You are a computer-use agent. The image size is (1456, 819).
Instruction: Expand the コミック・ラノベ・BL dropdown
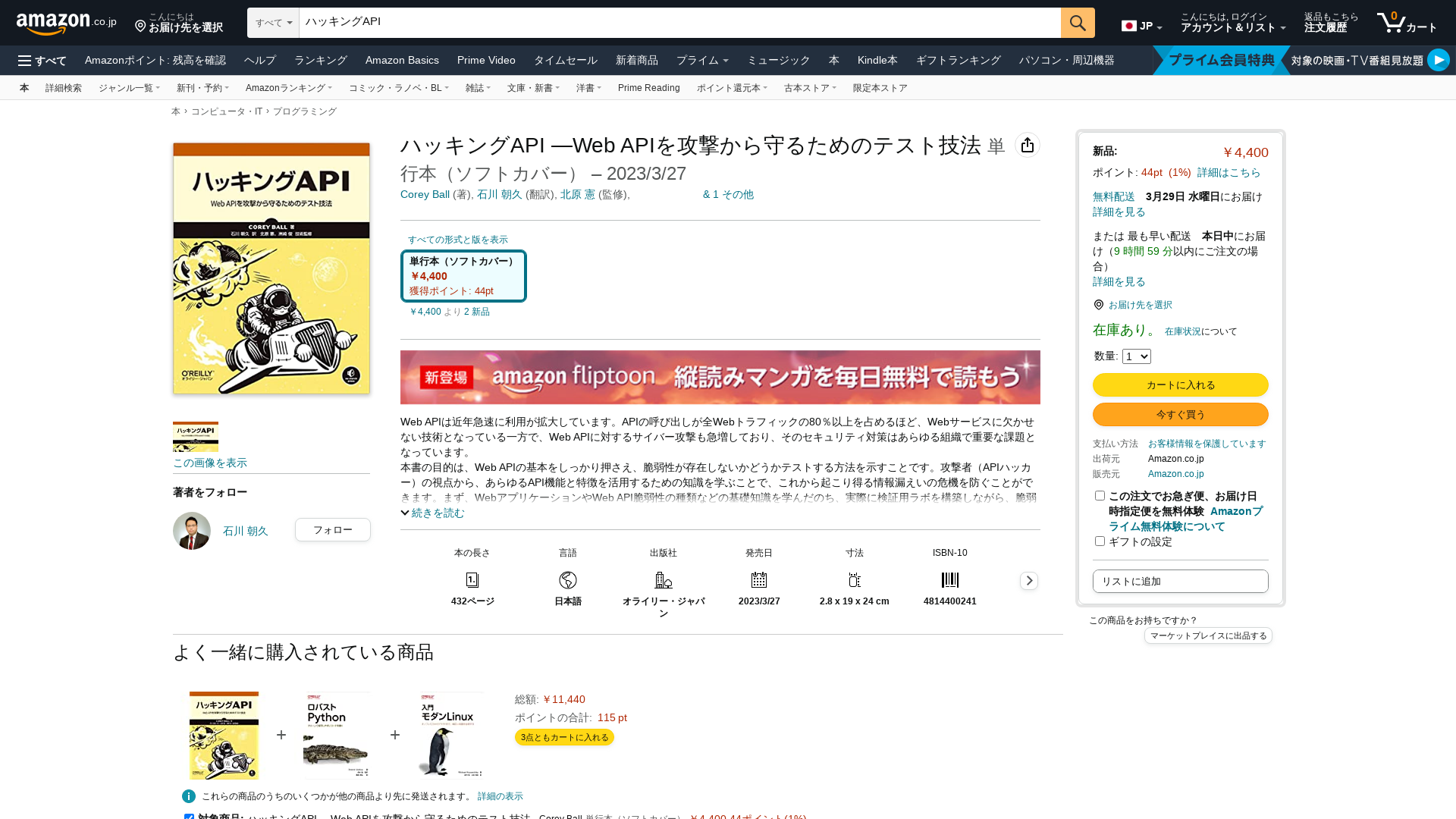click(399, 88)
